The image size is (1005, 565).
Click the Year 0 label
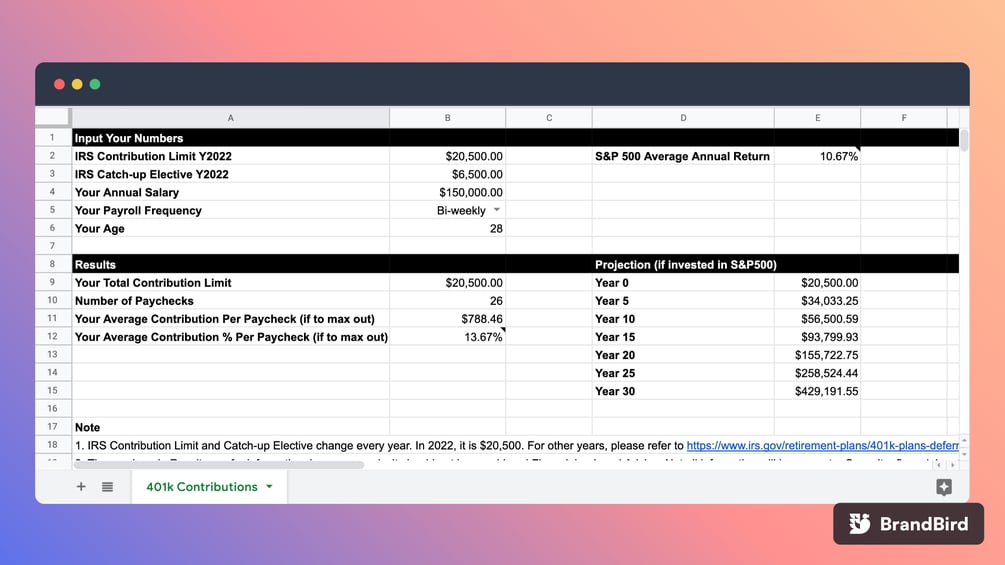coord(611,282)
